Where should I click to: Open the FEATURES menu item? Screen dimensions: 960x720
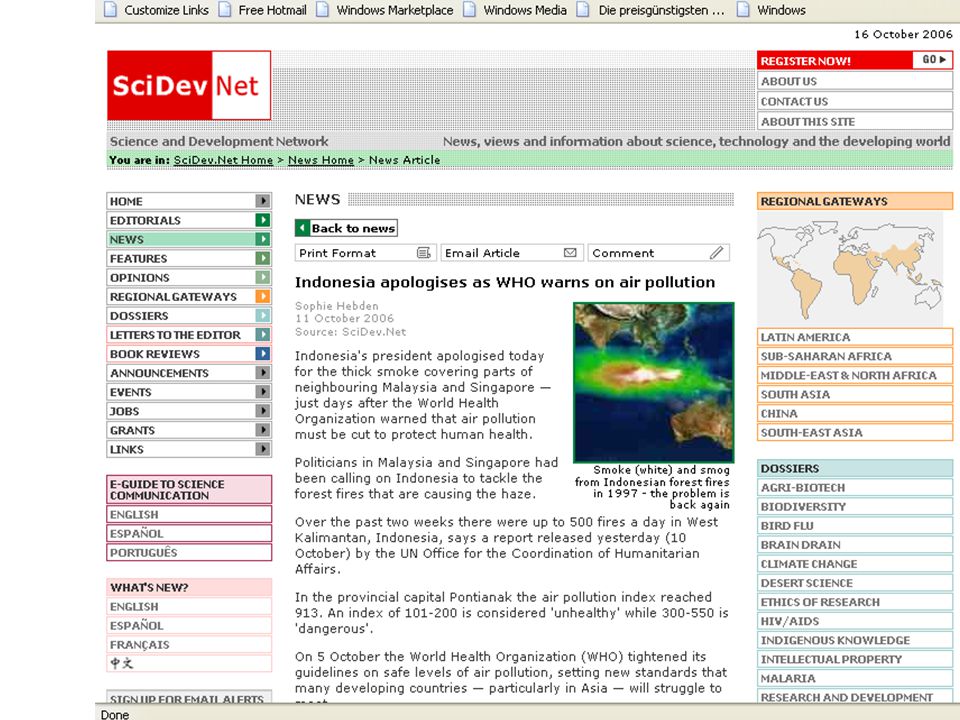[189, 258]
